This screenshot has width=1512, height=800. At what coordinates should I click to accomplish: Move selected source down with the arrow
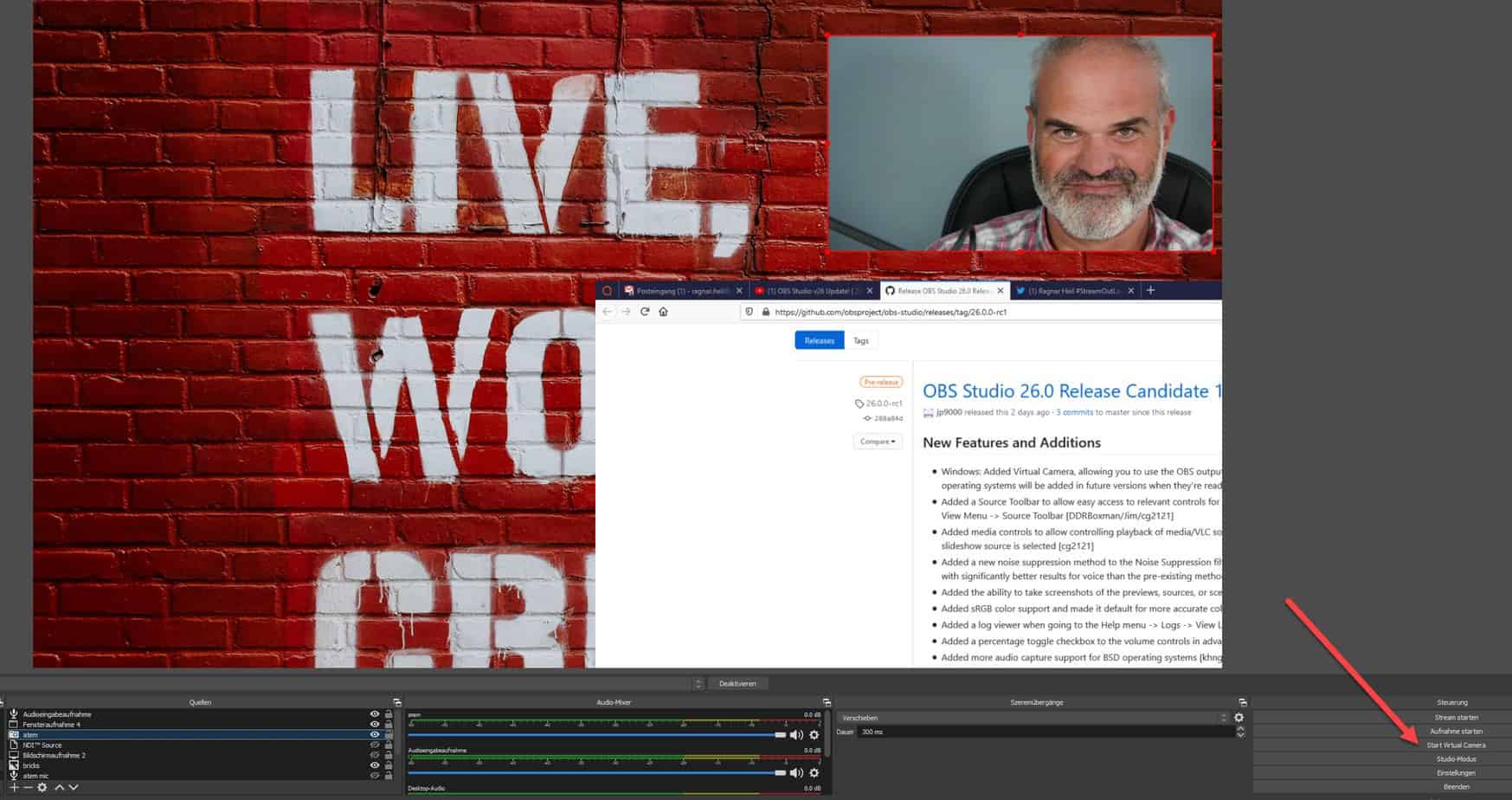(74, 787)
